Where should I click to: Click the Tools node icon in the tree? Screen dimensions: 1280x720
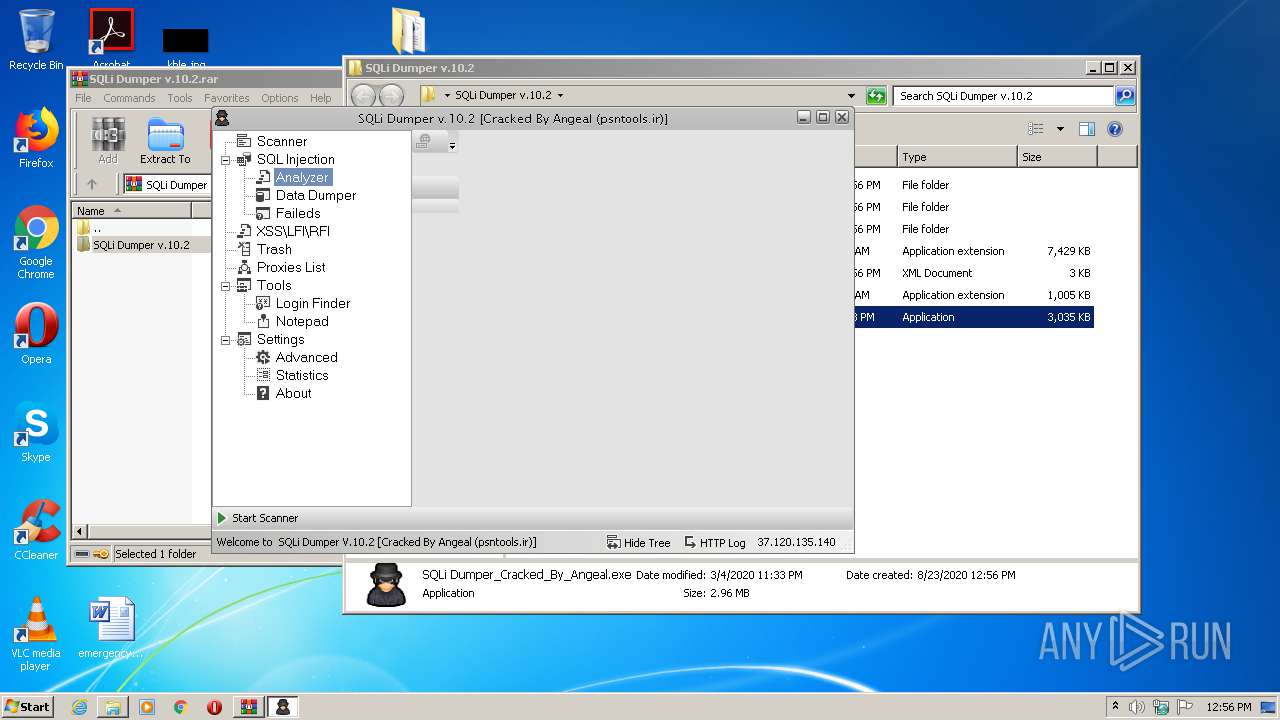244,285
